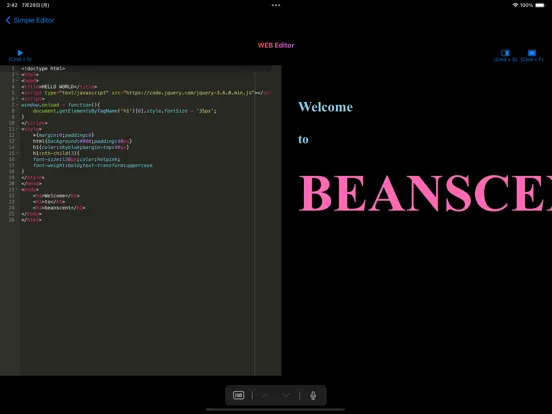Collapse the html tag fold on line 2
This screenshot has height=414, width=552.
(17, 75)
